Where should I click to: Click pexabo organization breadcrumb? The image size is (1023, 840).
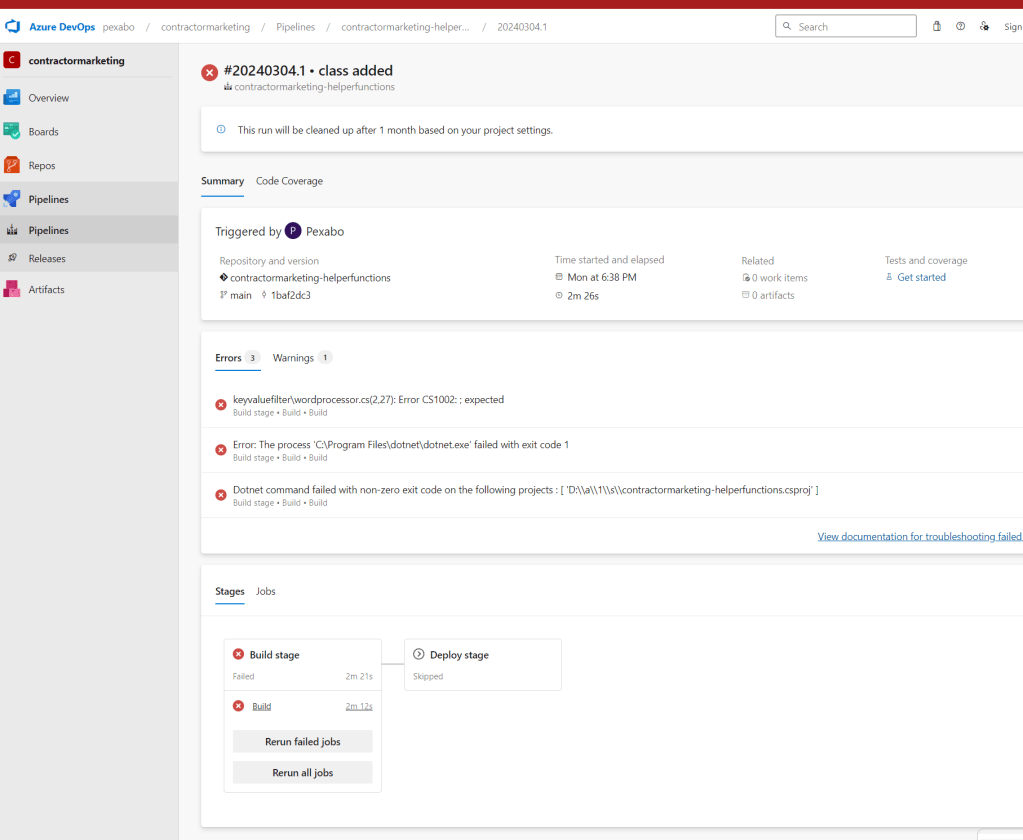click(119, 27)
